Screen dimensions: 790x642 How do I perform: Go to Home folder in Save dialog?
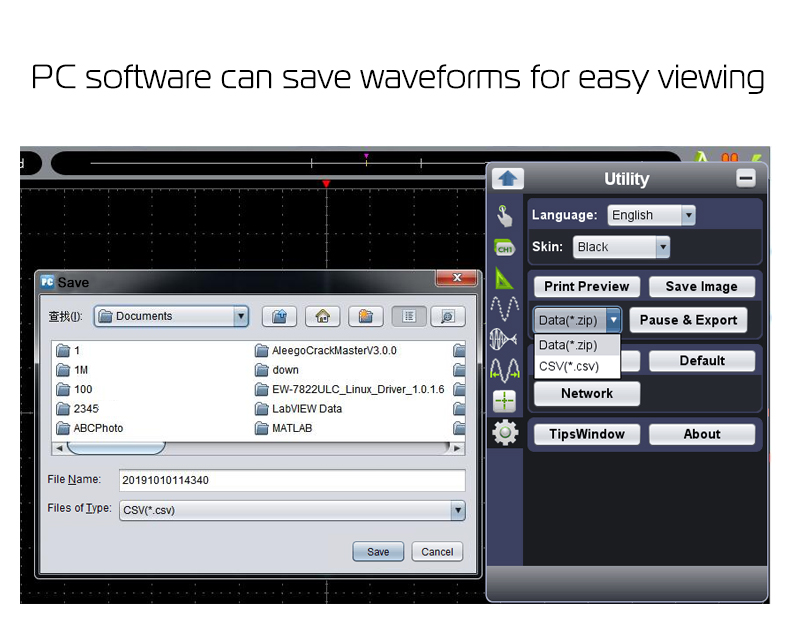[x=322, y=316]
